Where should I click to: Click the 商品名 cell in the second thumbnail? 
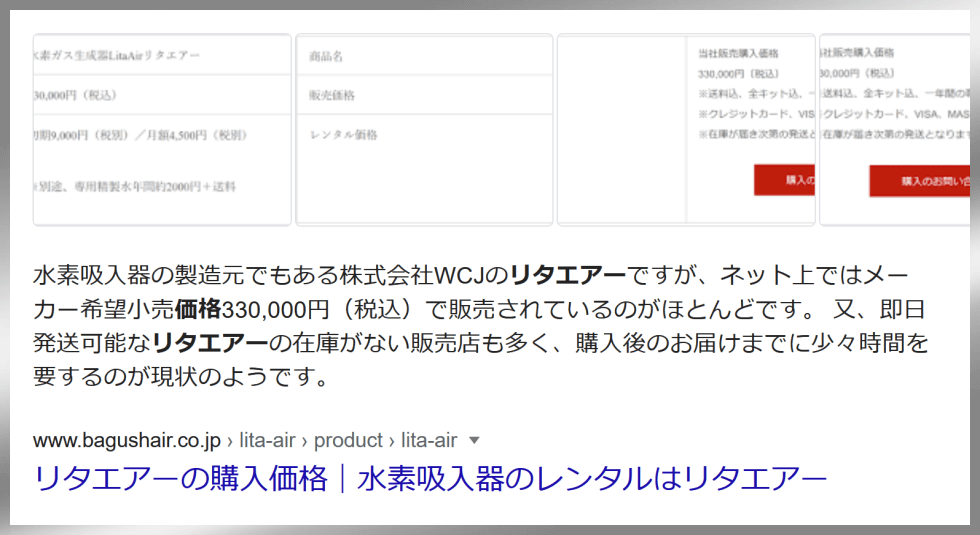click(424, 56)
